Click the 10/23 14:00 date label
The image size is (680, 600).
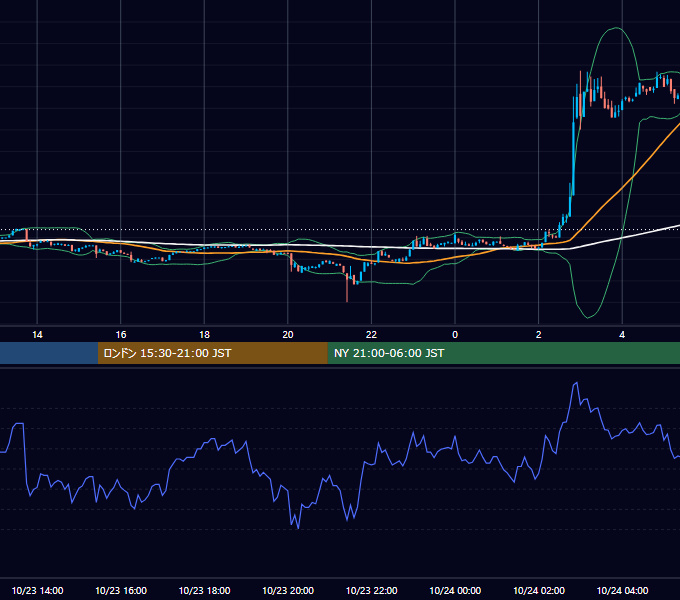pyautogui.click(x=37, y=590)
